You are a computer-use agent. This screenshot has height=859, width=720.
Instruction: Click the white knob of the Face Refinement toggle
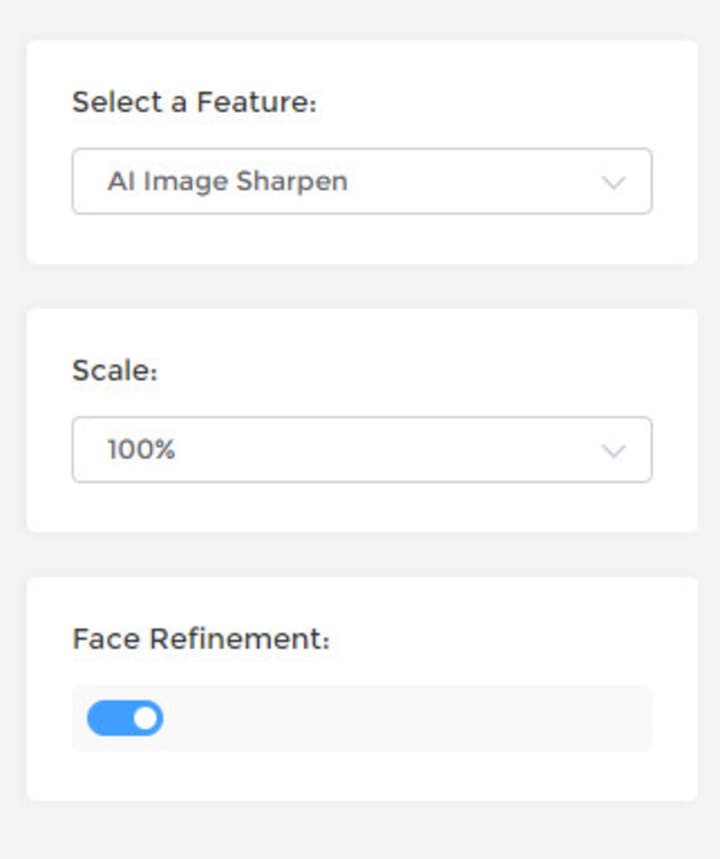coord(146,718)
